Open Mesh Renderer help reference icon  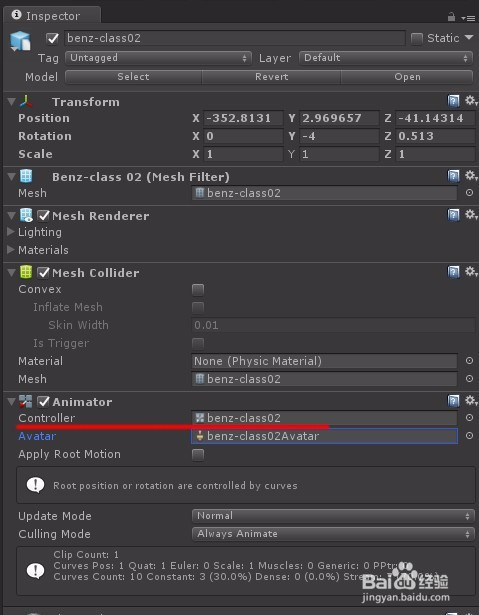point(454,215)
